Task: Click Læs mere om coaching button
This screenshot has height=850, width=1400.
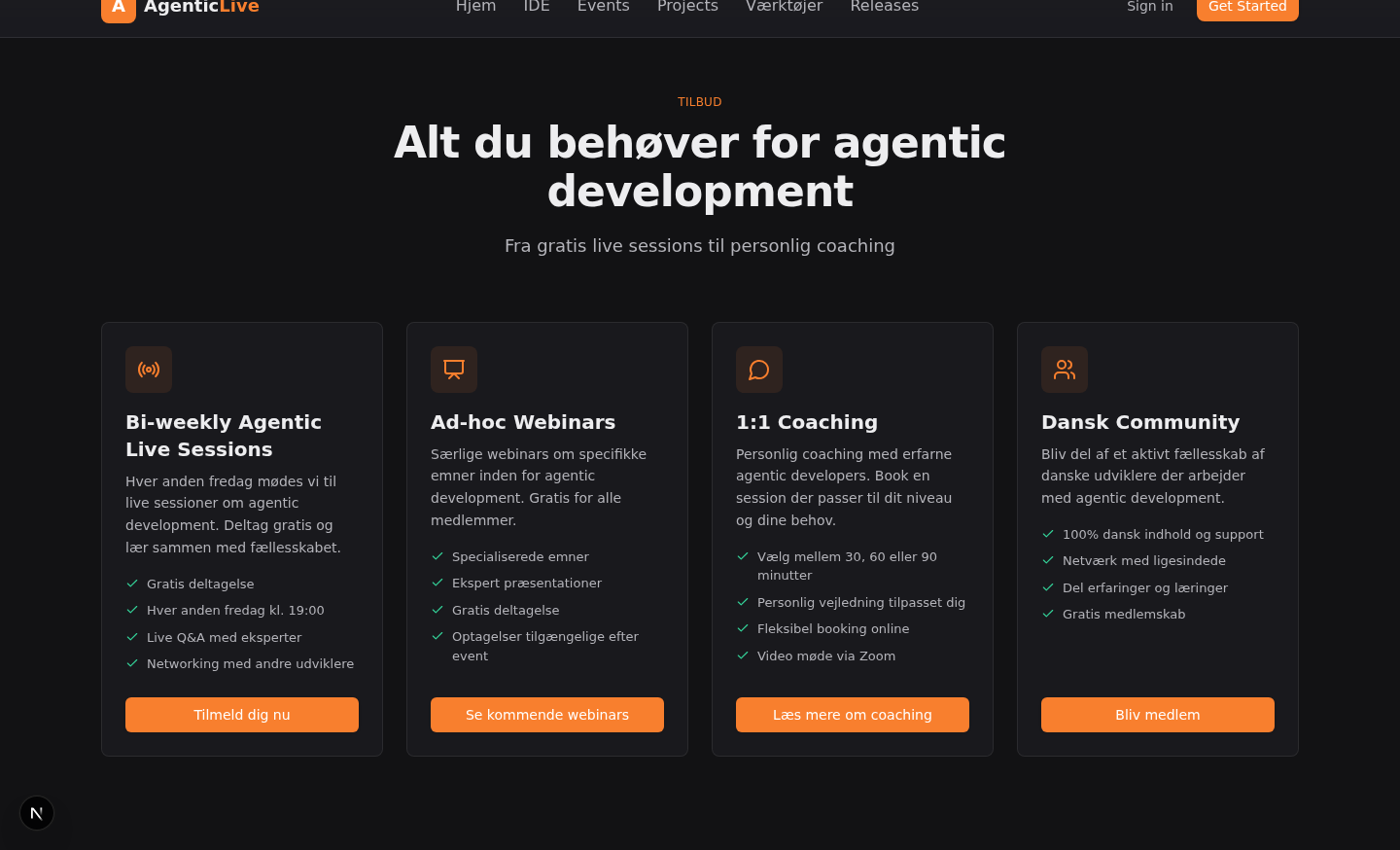Action: tap(853, 715)
